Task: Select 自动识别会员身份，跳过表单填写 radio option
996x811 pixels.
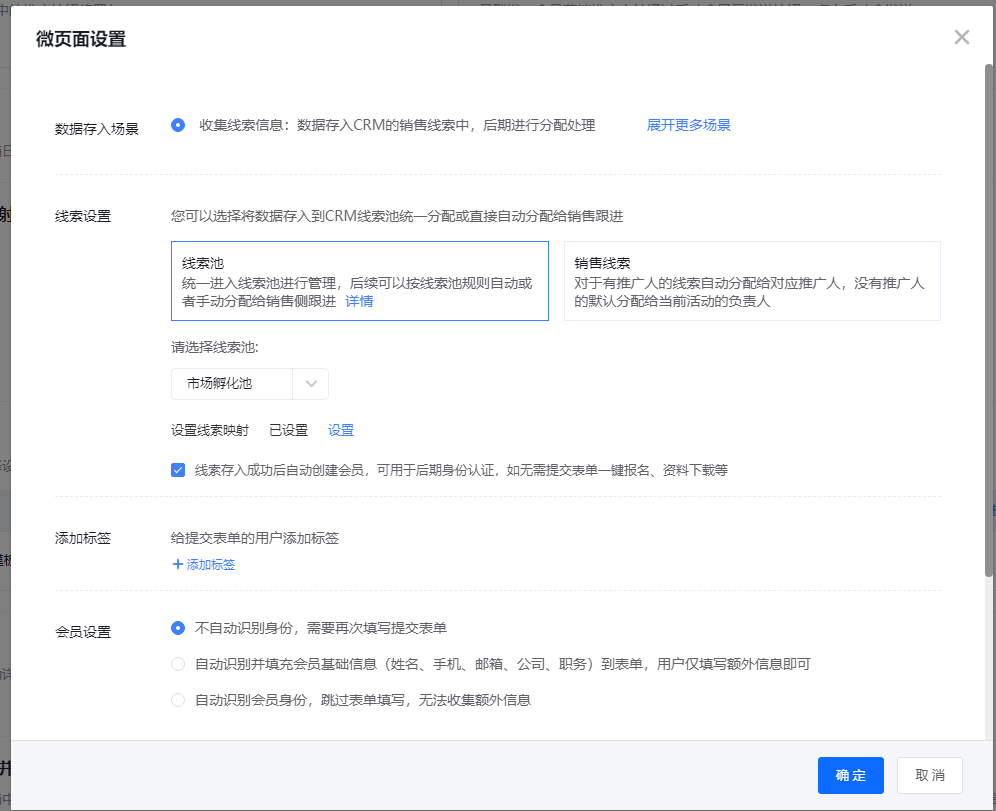Action: tap(178, 700)
